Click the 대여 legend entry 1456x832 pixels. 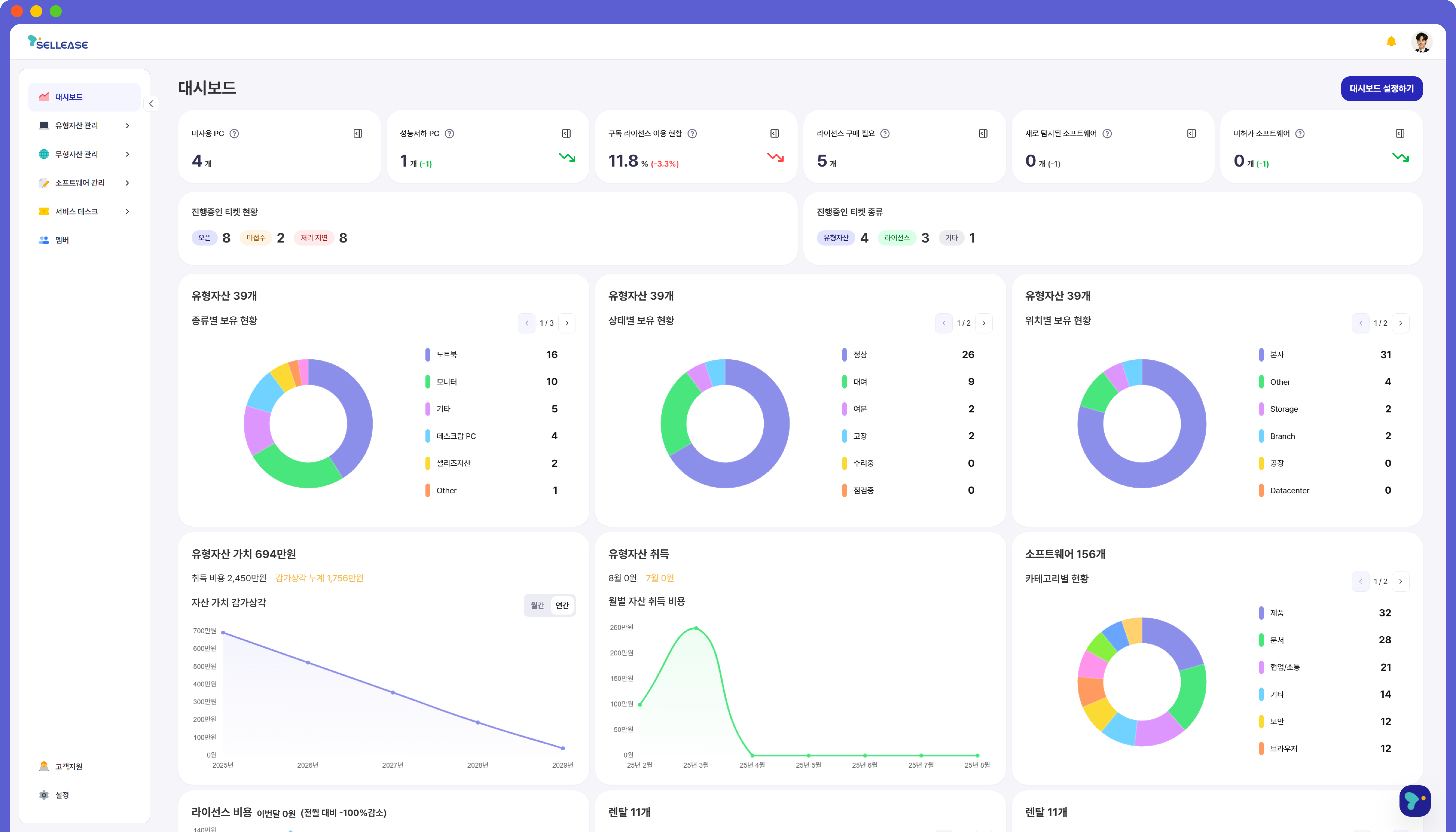click(x=908, y=382)
